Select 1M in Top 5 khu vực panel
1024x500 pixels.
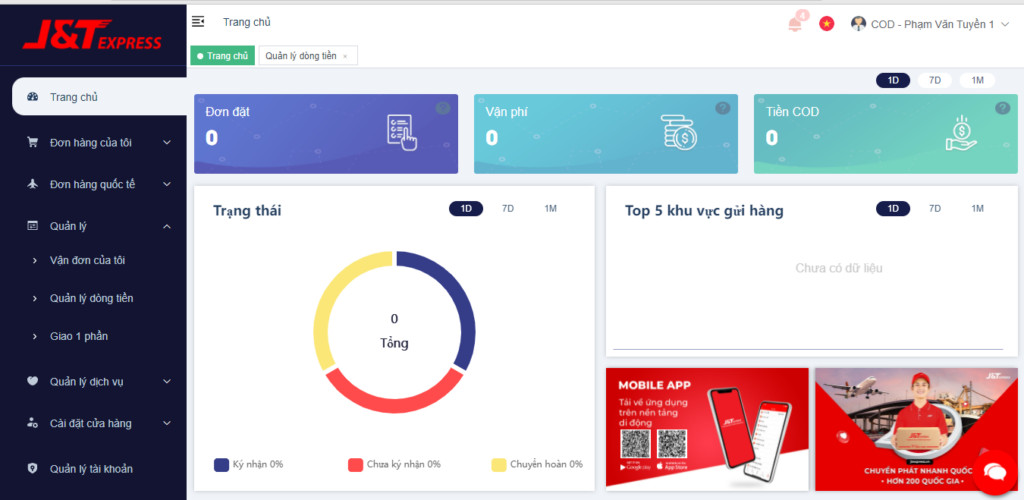pyautogui.click(x=977, y=209)
